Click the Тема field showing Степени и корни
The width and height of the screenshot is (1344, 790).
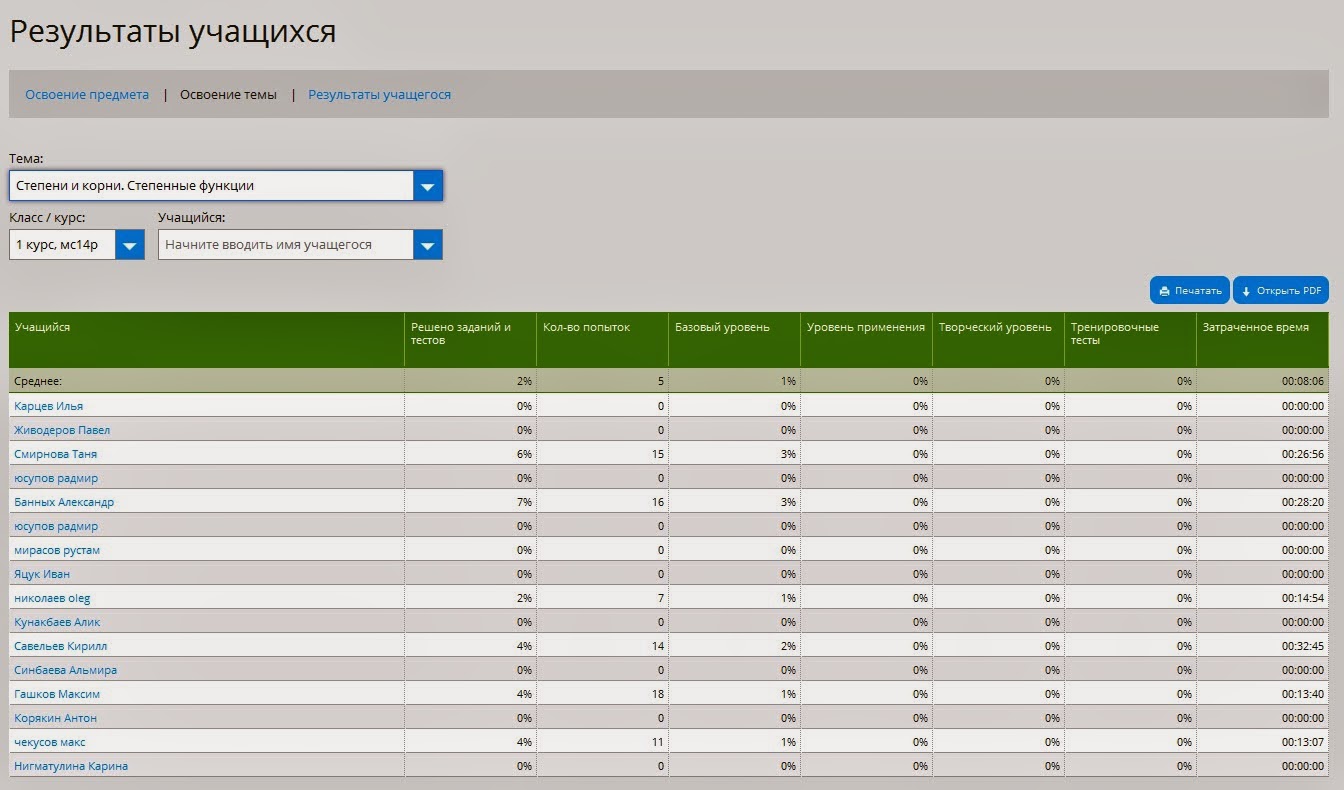211,186
